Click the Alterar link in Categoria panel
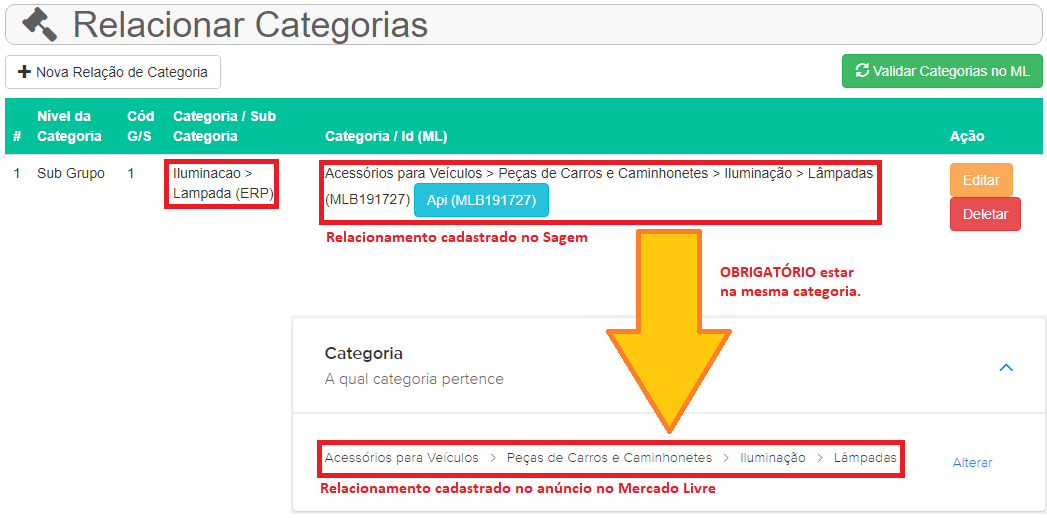The height and width of the screenshot is (518, 1047). (972, 463)
